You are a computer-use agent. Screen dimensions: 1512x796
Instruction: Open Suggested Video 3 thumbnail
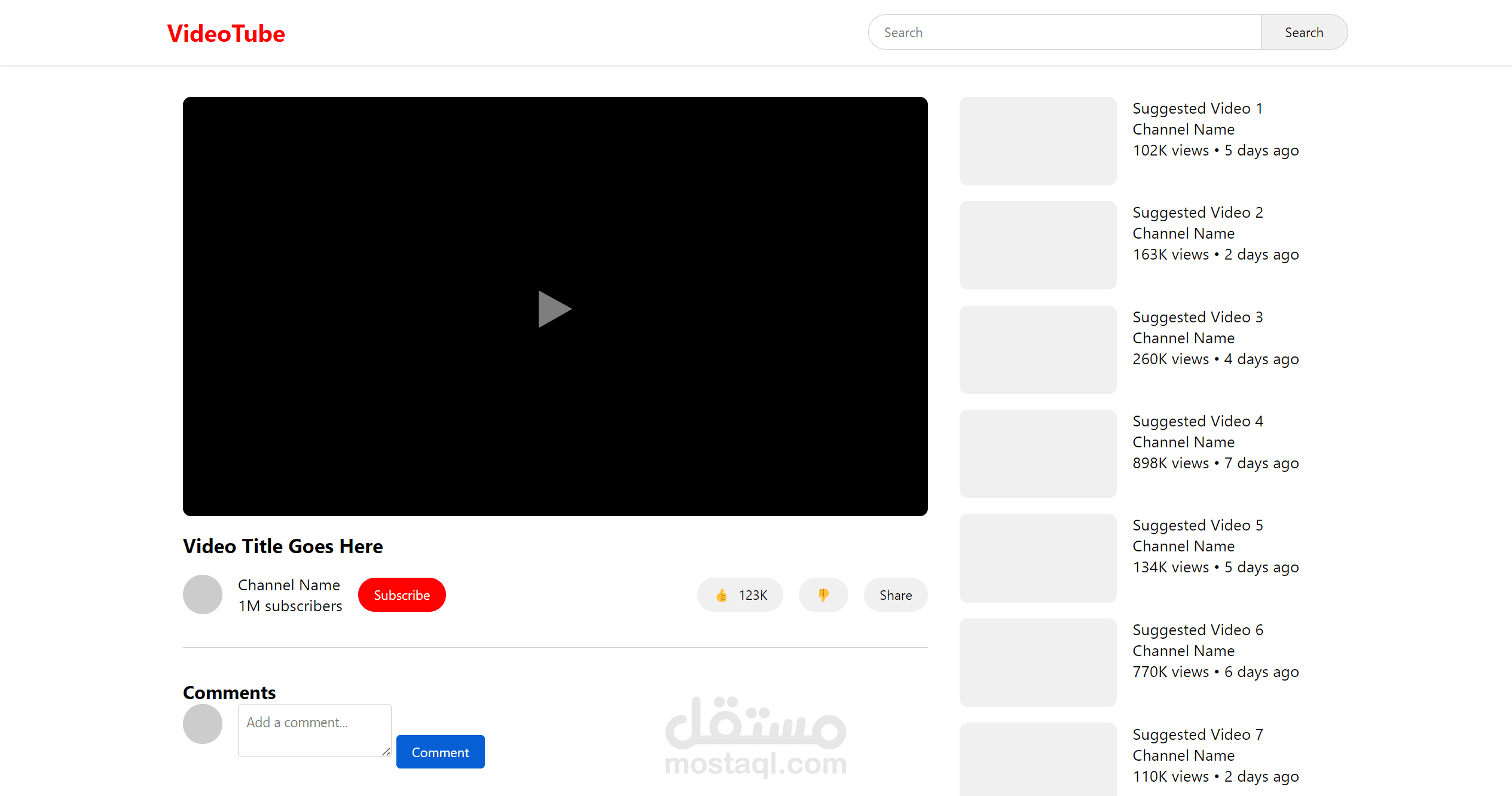click(1038, 350)
